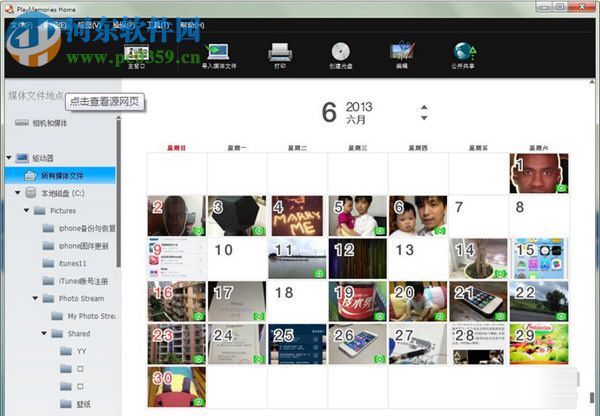Open June 20 thumbnail
The image size is (600, 416).
pos(418,301)
